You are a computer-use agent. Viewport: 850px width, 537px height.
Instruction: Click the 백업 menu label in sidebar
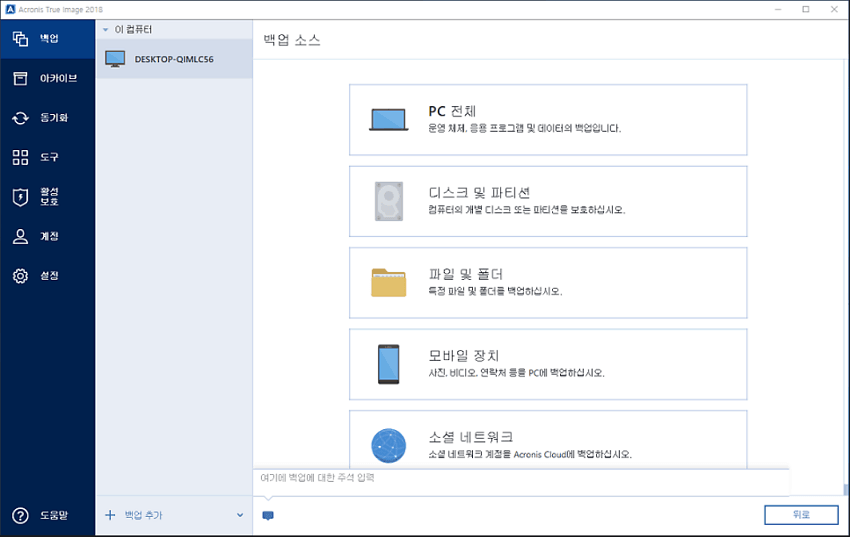49,38
